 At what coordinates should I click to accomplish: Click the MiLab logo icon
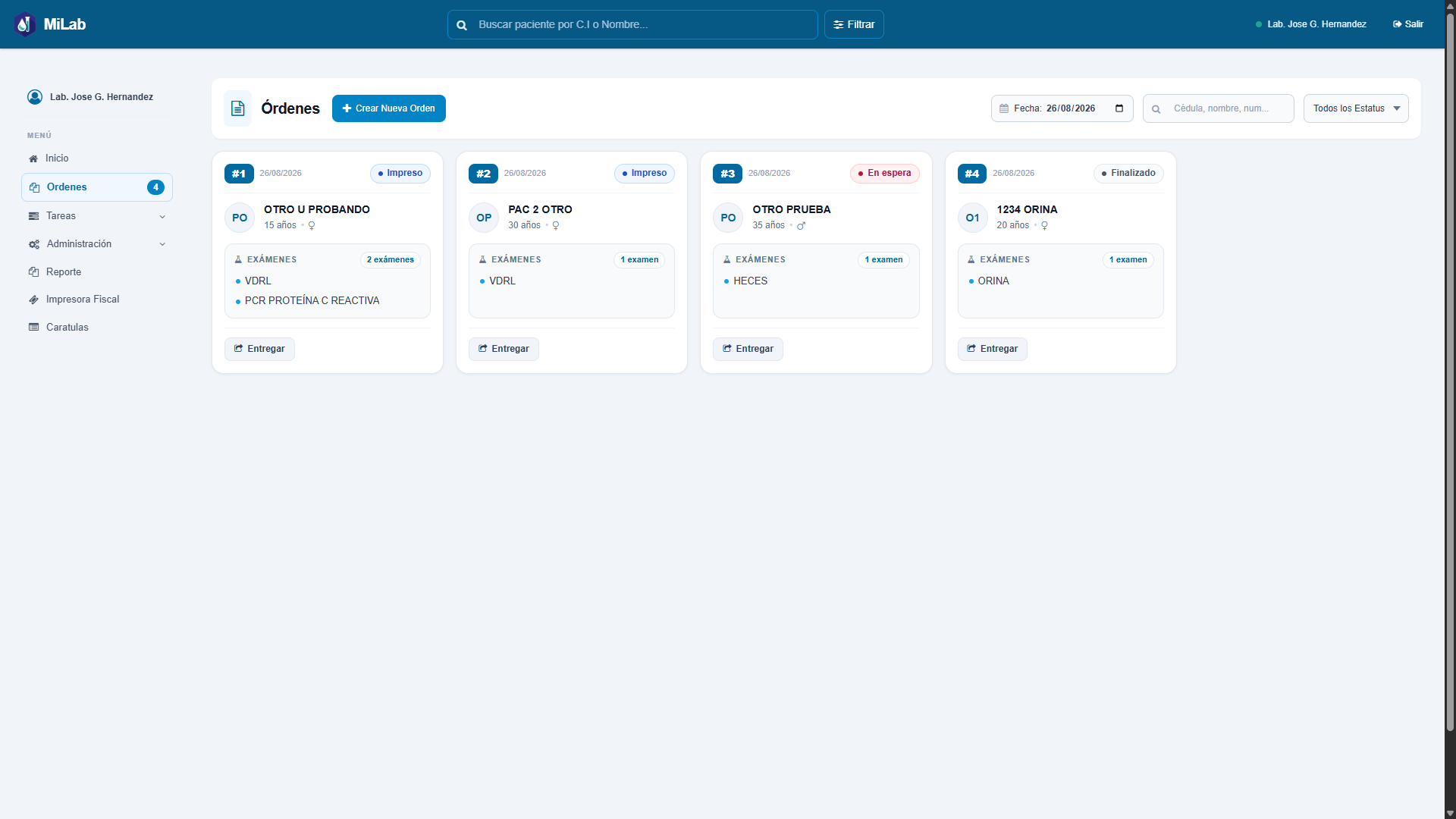pyautogui.click(x=25, y=24)
